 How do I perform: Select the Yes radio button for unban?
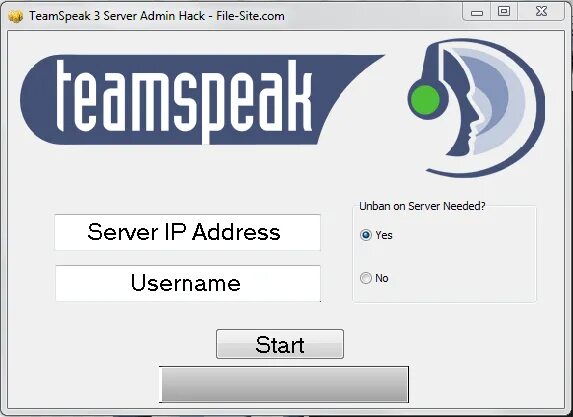click(x=365, y=235)
